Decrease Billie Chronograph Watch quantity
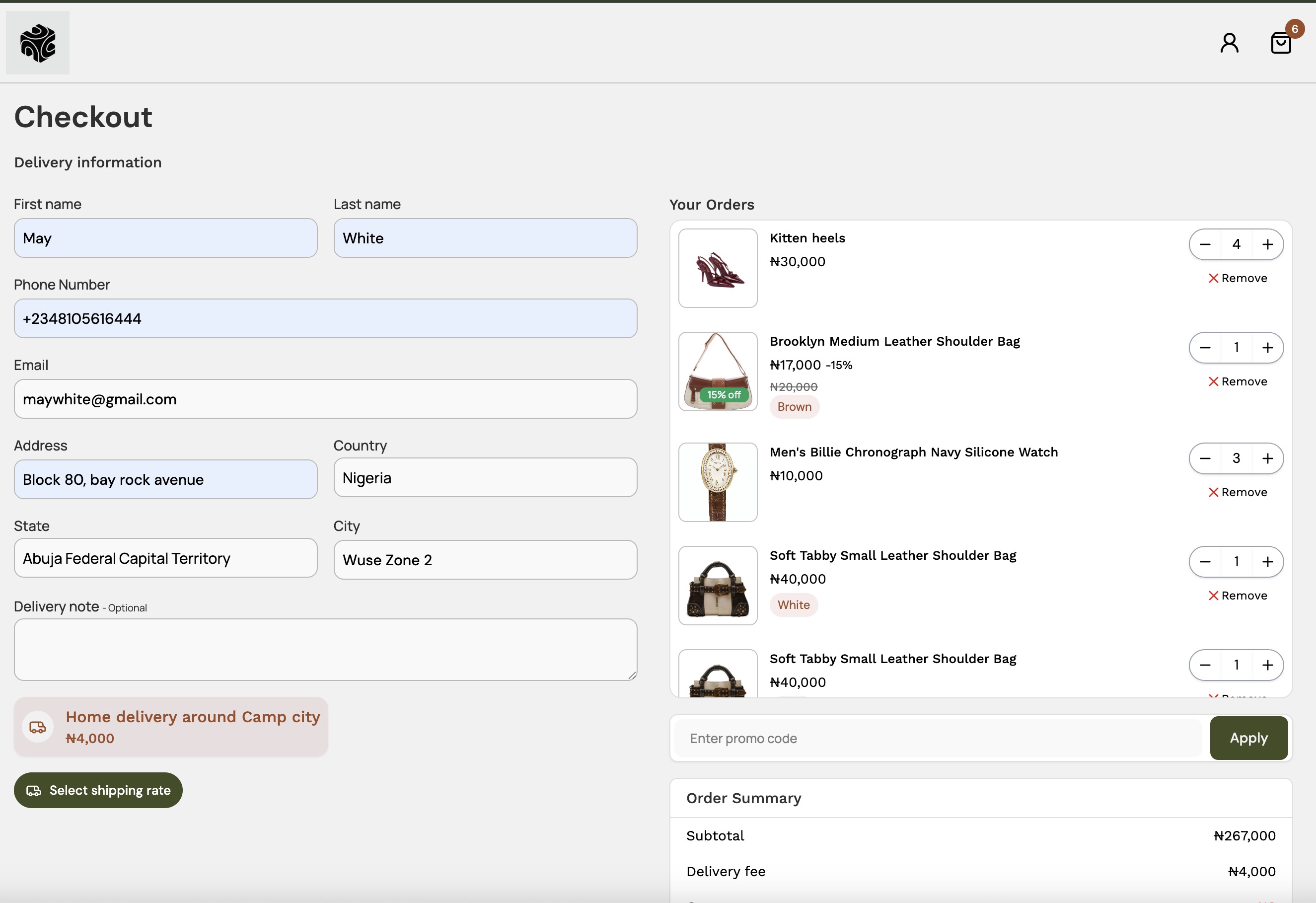The width and height of the screenshot is (1316, 903). tap(1205, 458)
